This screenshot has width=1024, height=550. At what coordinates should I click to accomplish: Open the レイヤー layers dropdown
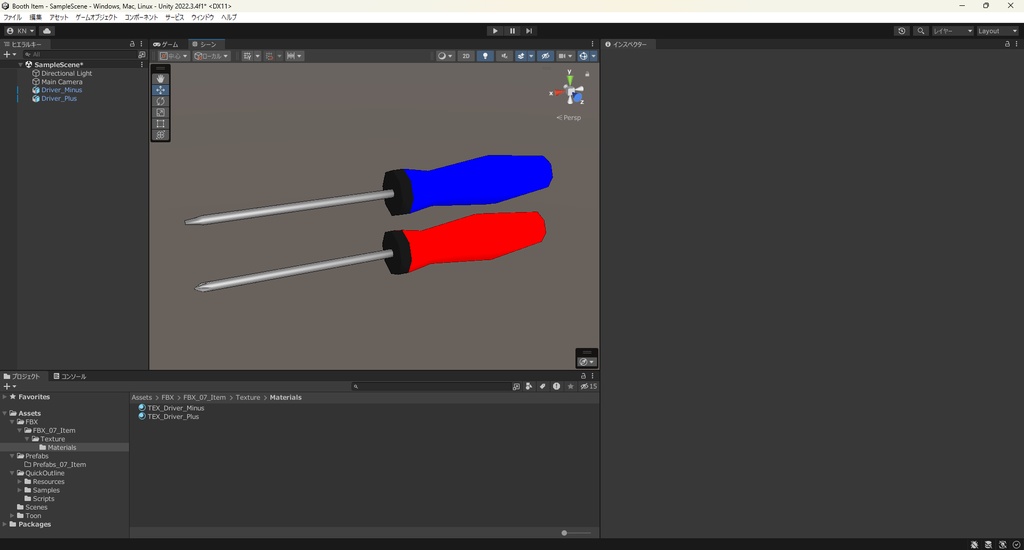(952, 31)
